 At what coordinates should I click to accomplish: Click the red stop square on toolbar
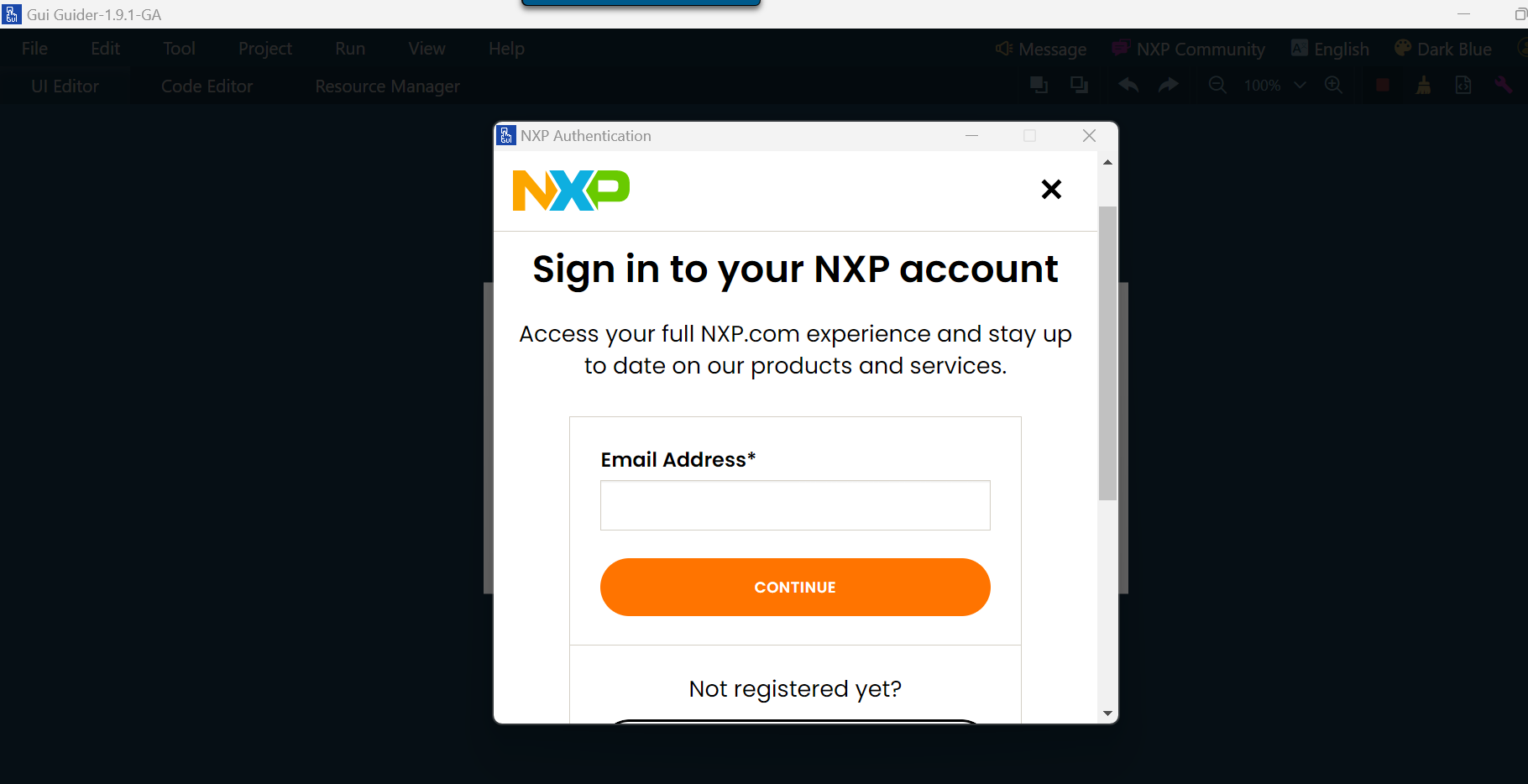point(1382,85)
